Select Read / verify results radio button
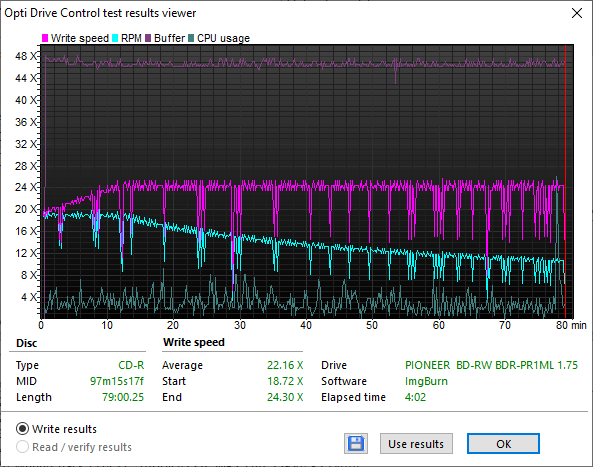Screen dimensions: 593x467 22,447
